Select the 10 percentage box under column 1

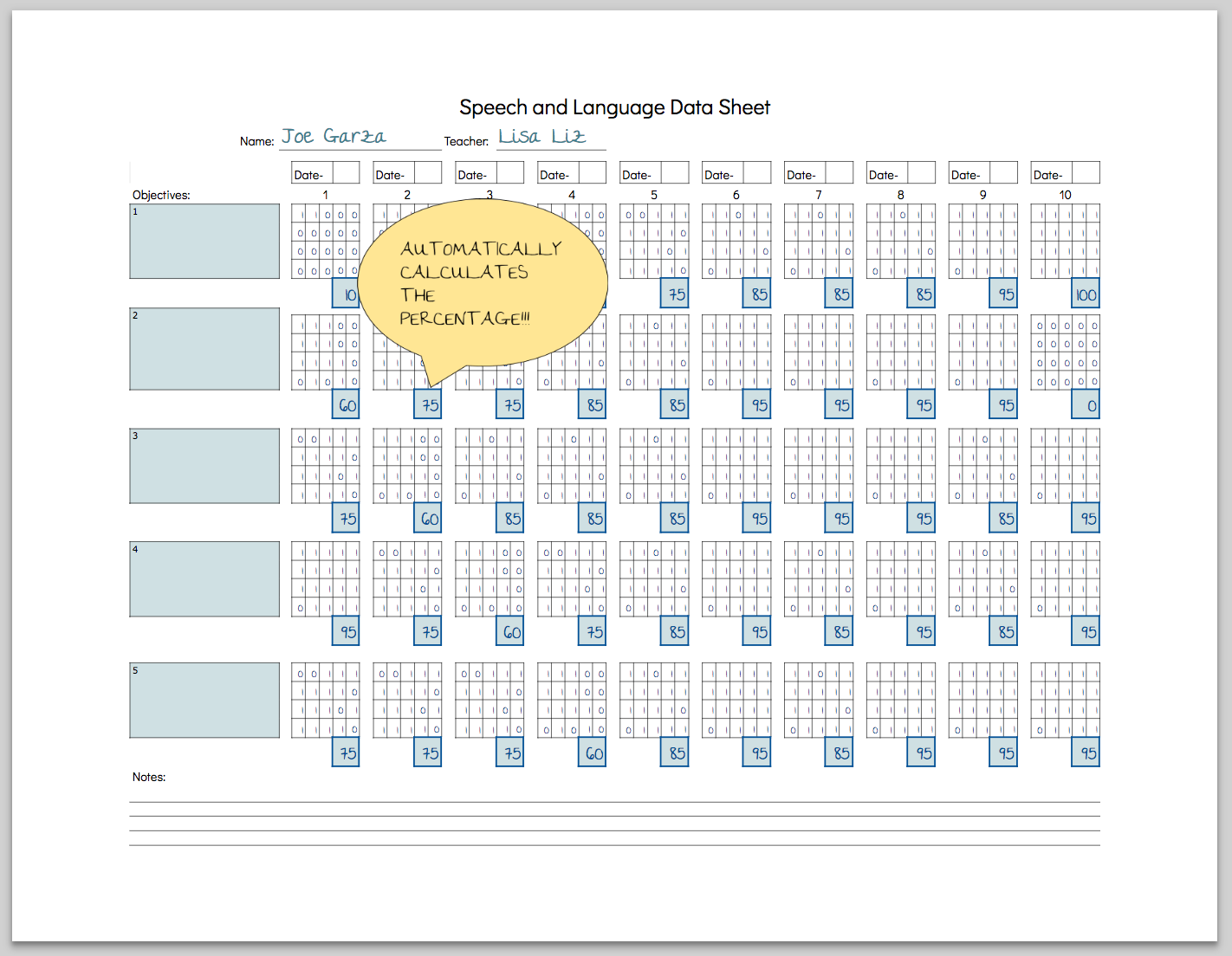coord(346,294)
